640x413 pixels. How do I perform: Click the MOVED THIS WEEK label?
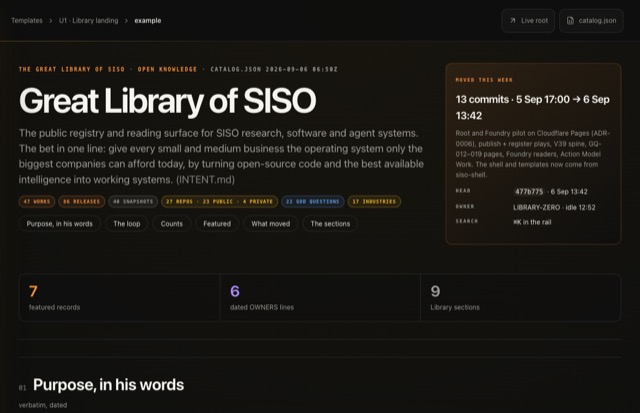pos(484,80)
